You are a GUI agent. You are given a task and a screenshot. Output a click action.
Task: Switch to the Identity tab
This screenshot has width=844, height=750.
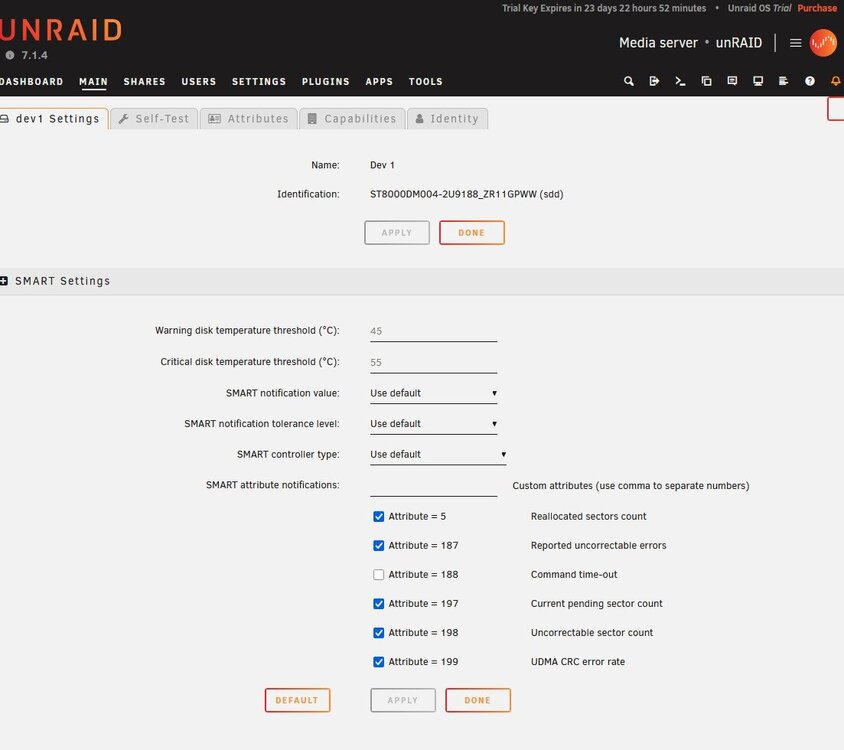pyautogui.click(x=447, y=118)
